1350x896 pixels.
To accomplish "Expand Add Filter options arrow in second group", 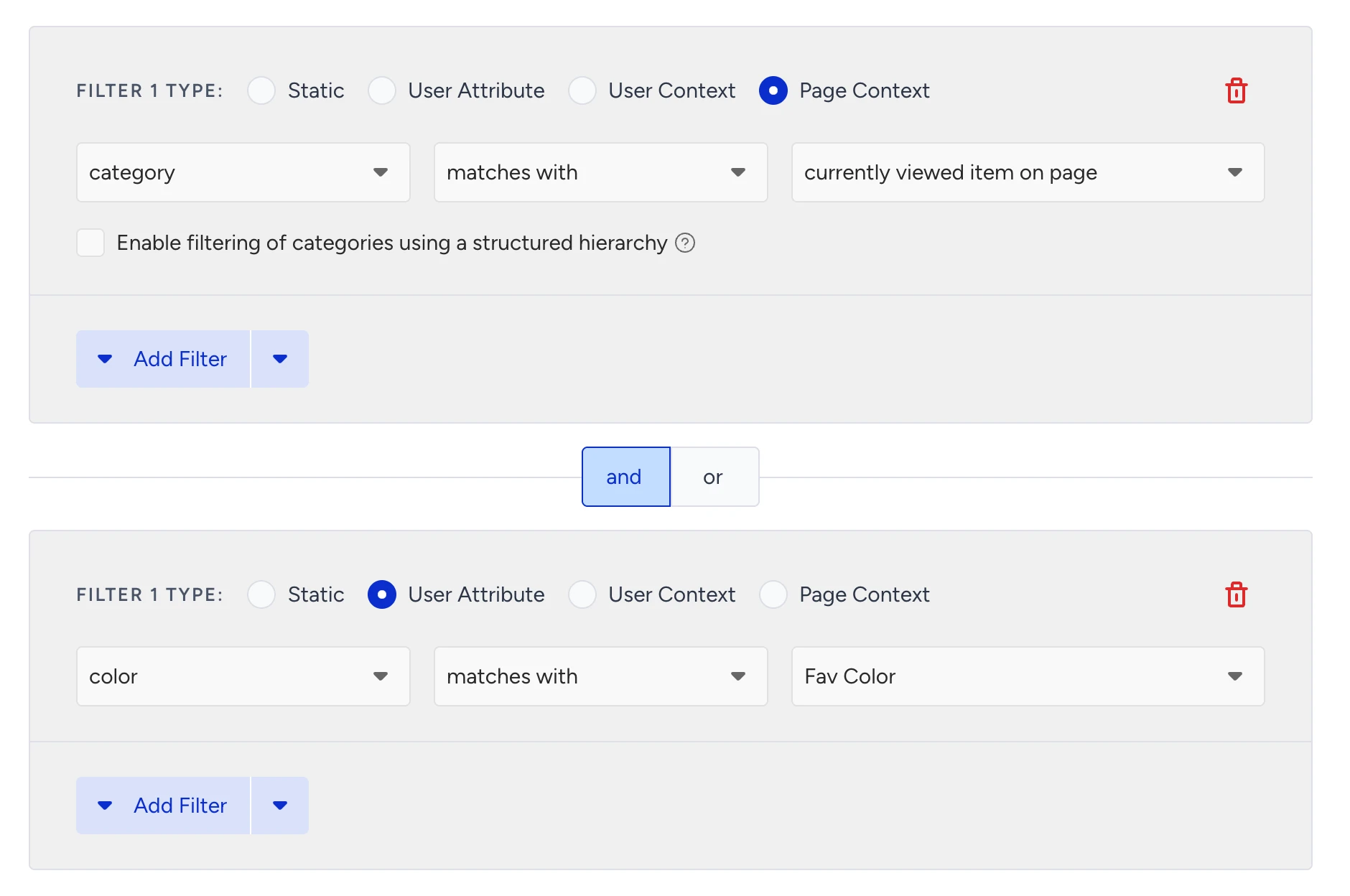I will pos(280,806).
